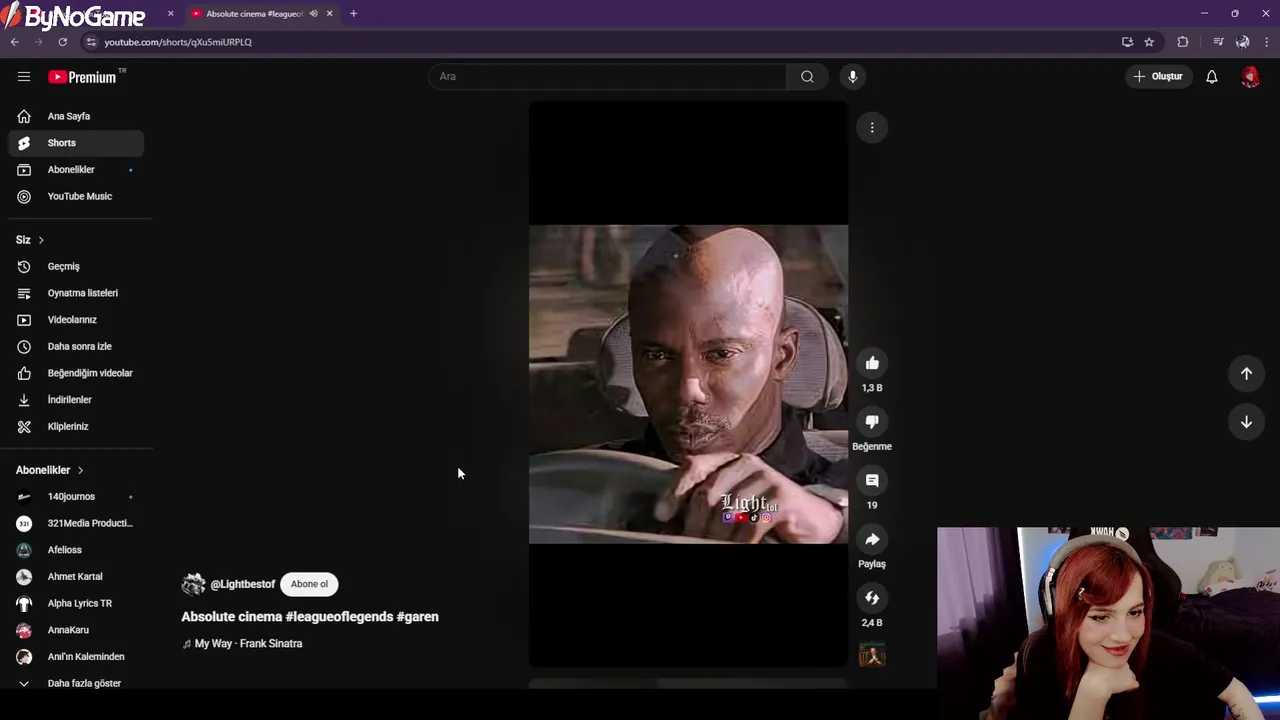Open the sound thumbnail below remix
This screenshot has width=1280, height=720.
pos(872,655)
